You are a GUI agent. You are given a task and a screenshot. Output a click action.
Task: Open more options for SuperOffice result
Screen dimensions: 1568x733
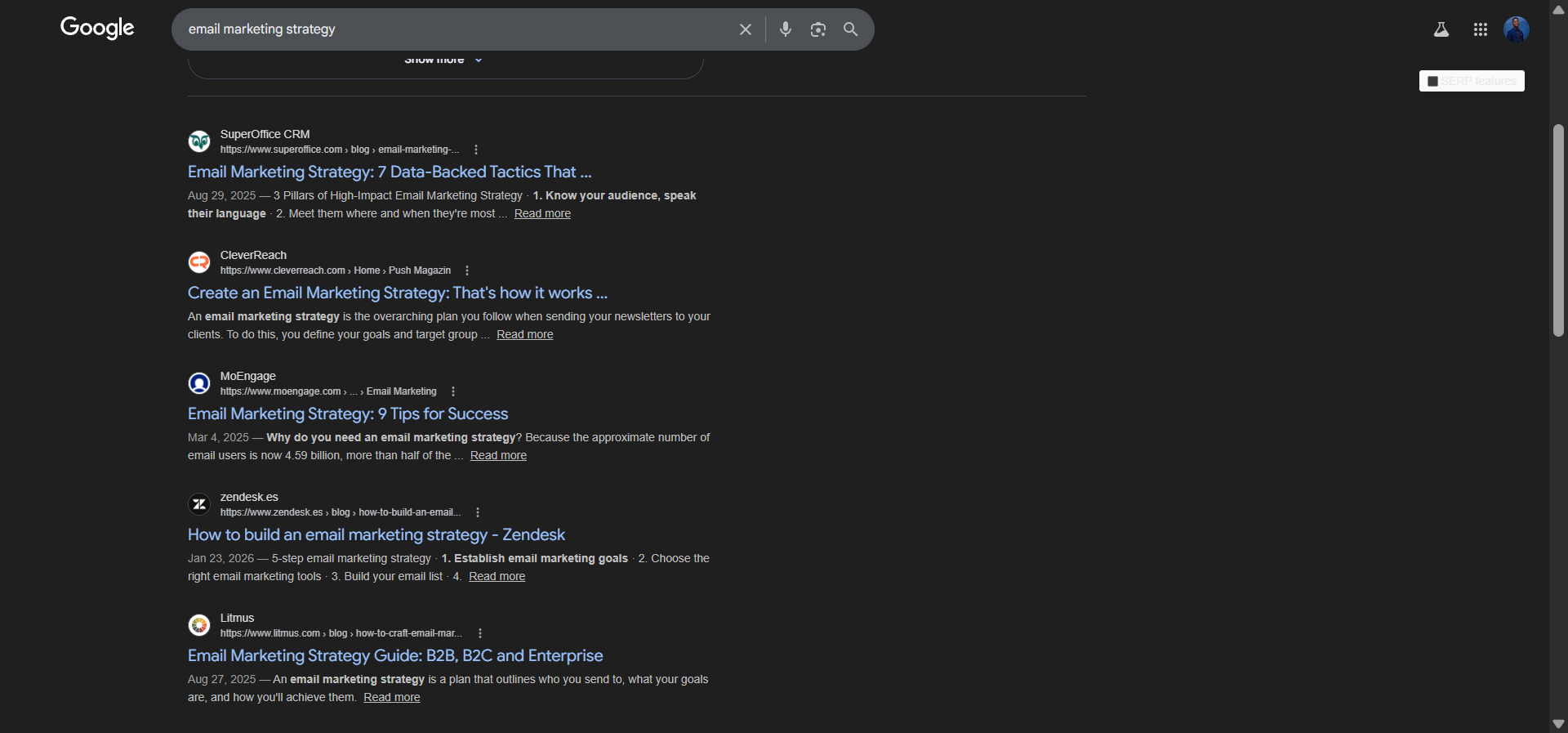[x=476, y=150]
